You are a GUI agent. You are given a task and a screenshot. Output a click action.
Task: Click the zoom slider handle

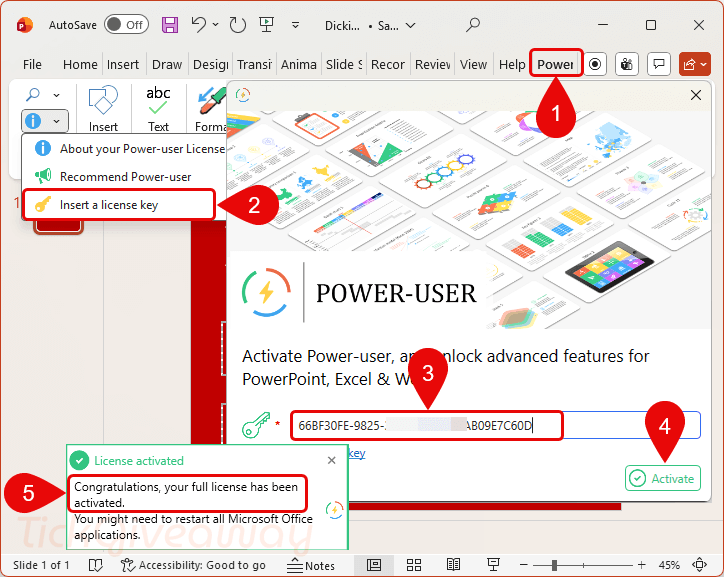coord(554,565)
